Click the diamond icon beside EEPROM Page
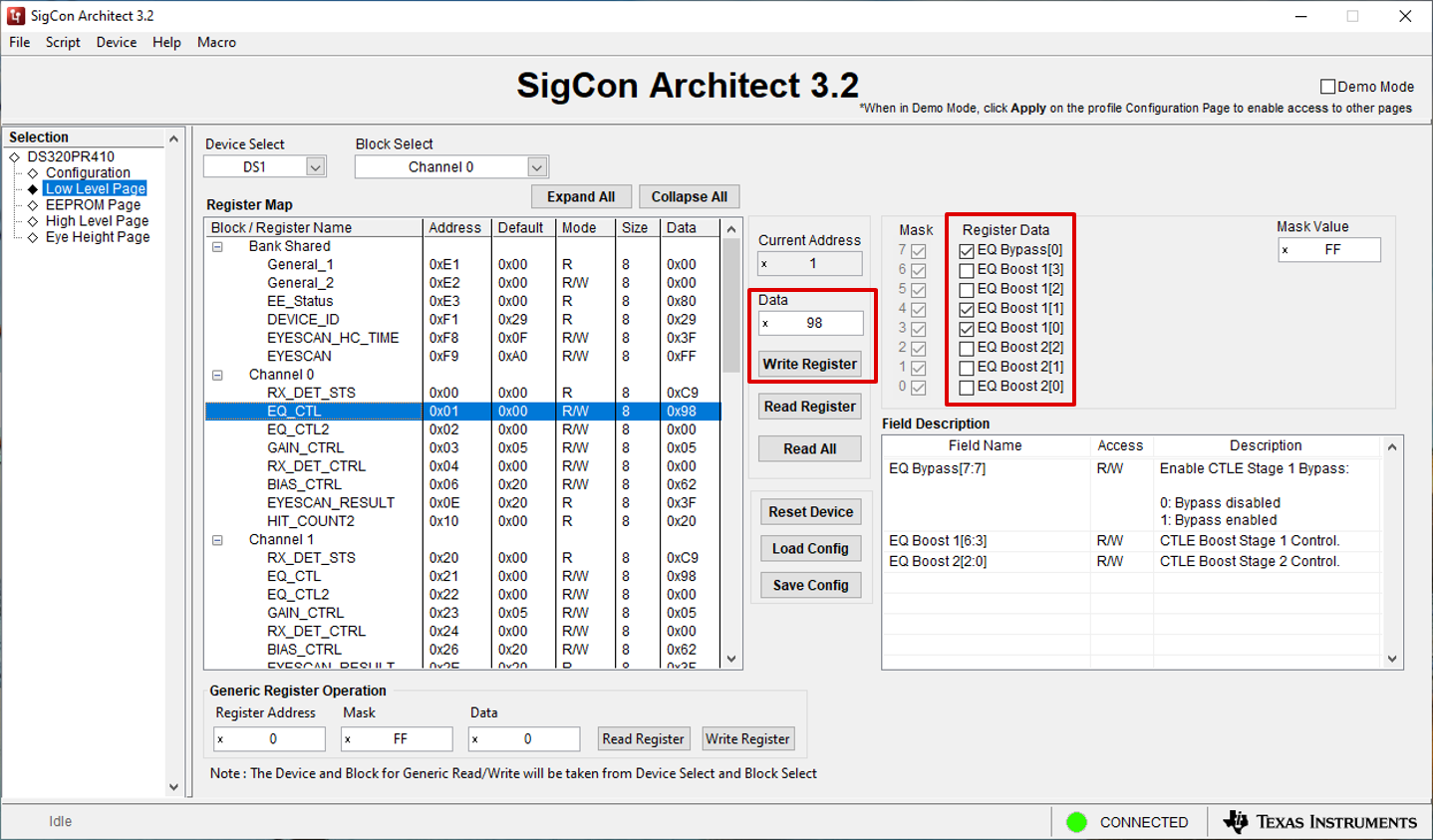Screen dimensions: 1433x840 pyautogui.click(x=33, y=205)
